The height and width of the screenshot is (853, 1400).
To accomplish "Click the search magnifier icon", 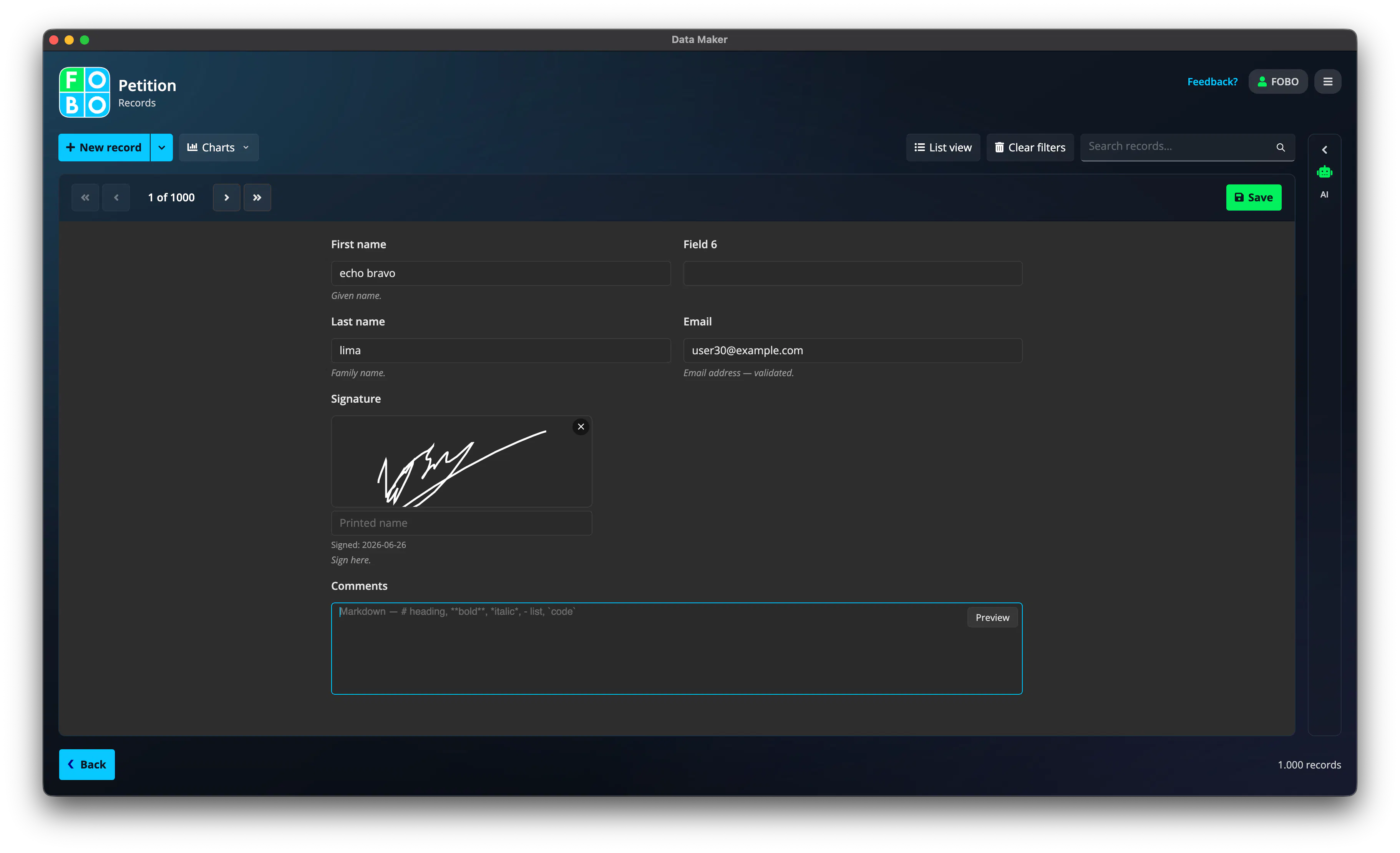I will [1280, 147].
